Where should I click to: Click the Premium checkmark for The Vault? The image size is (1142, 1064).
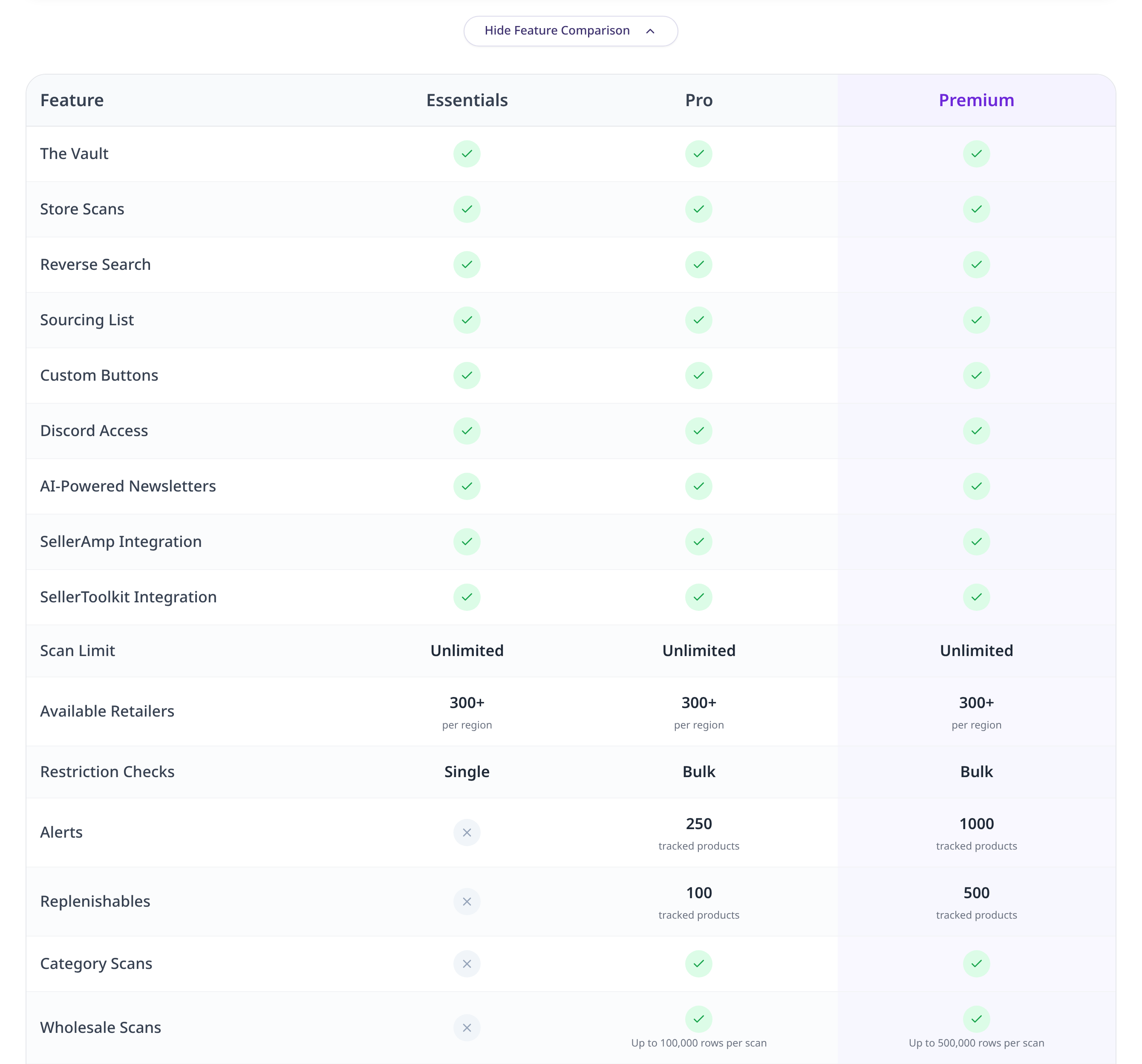pos(977,154)
